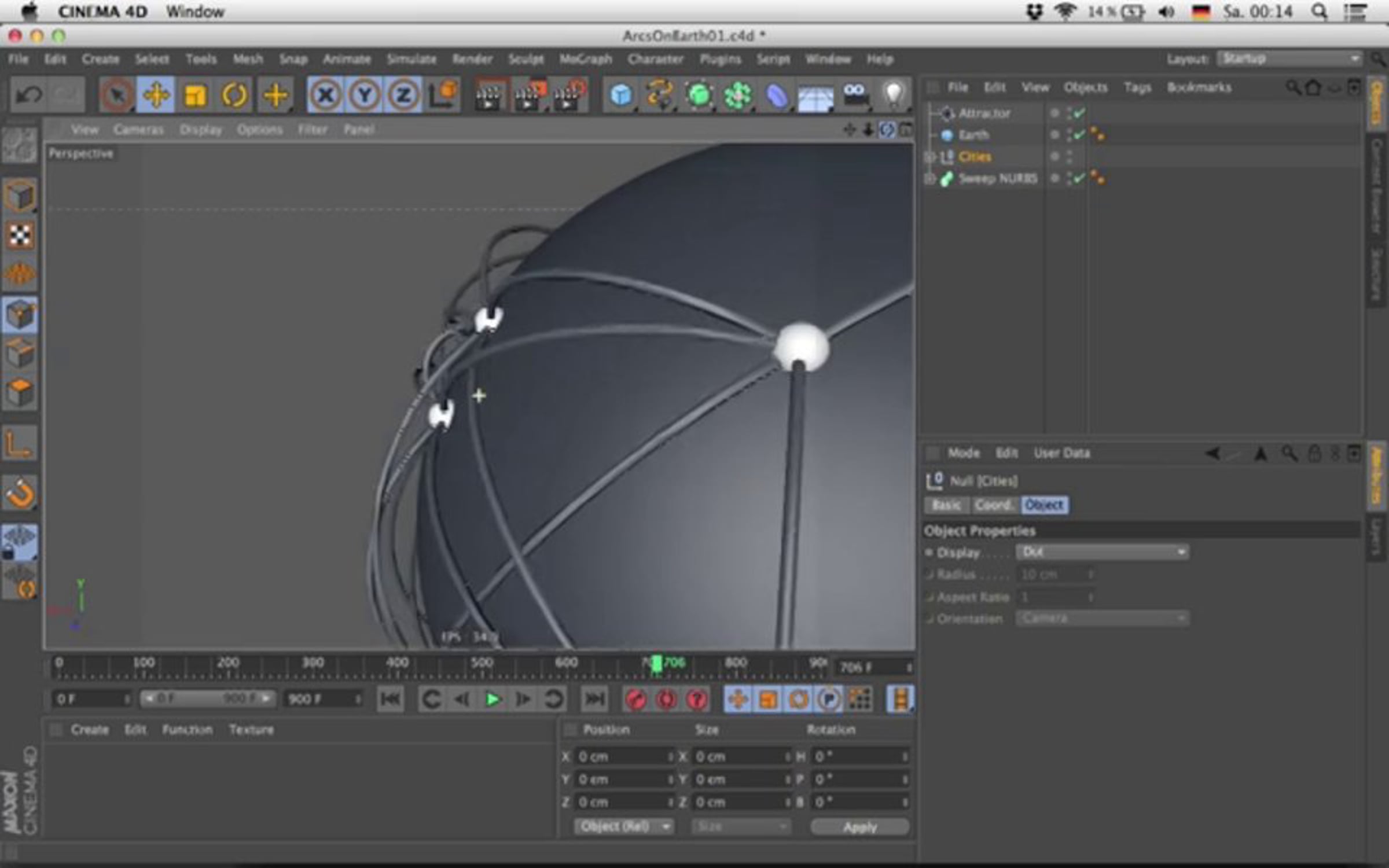Screen dimensions: 1389x868
Task: Select the Attractor object in the tree
Action: (984, 113)
